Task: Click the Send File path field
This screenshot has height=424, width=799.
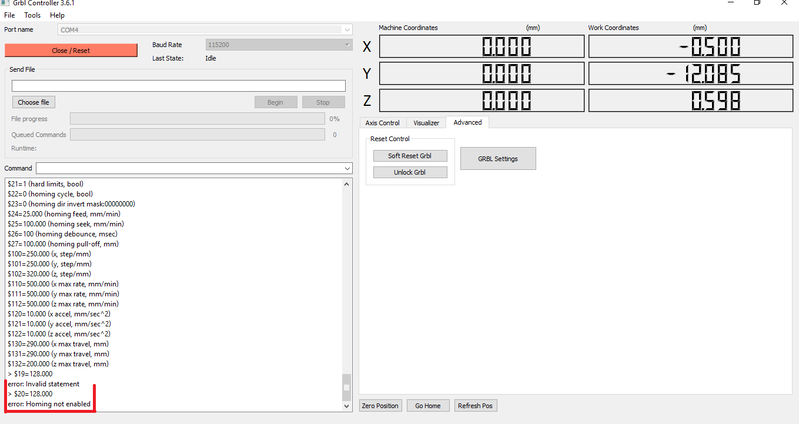Action: [178, 86]
